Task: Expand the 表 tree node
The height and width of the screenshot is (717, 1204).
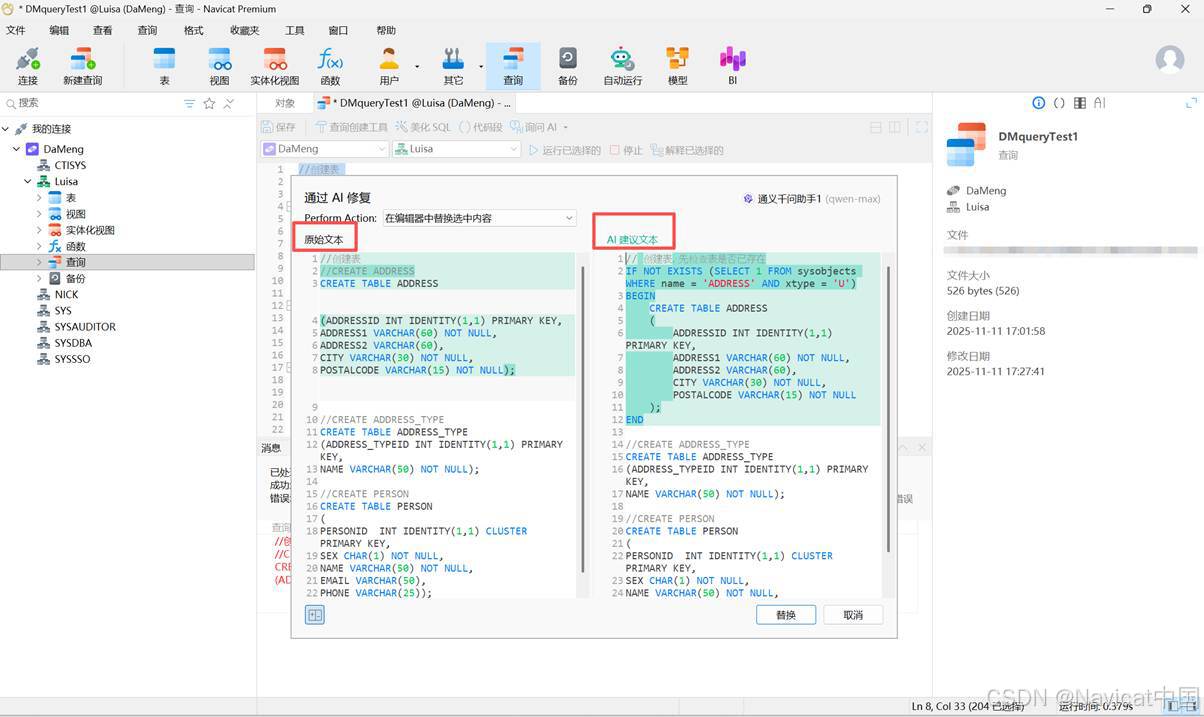Action: click(39, 198)
